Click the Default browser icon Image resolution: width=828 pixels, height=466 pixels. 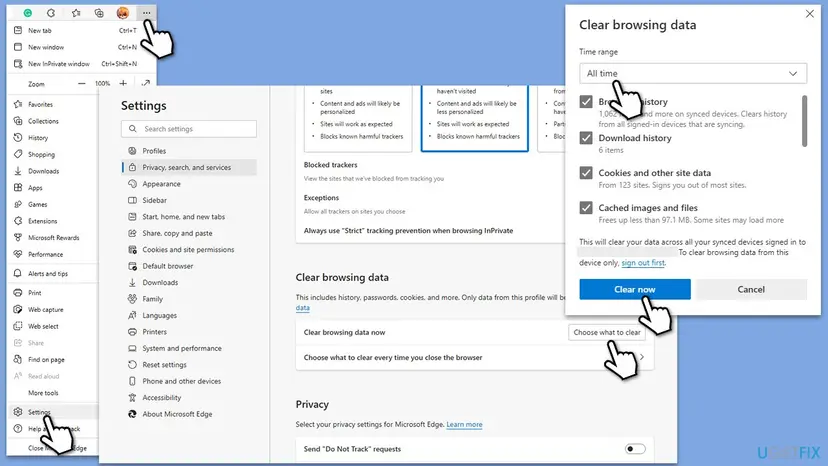[132, 266]
